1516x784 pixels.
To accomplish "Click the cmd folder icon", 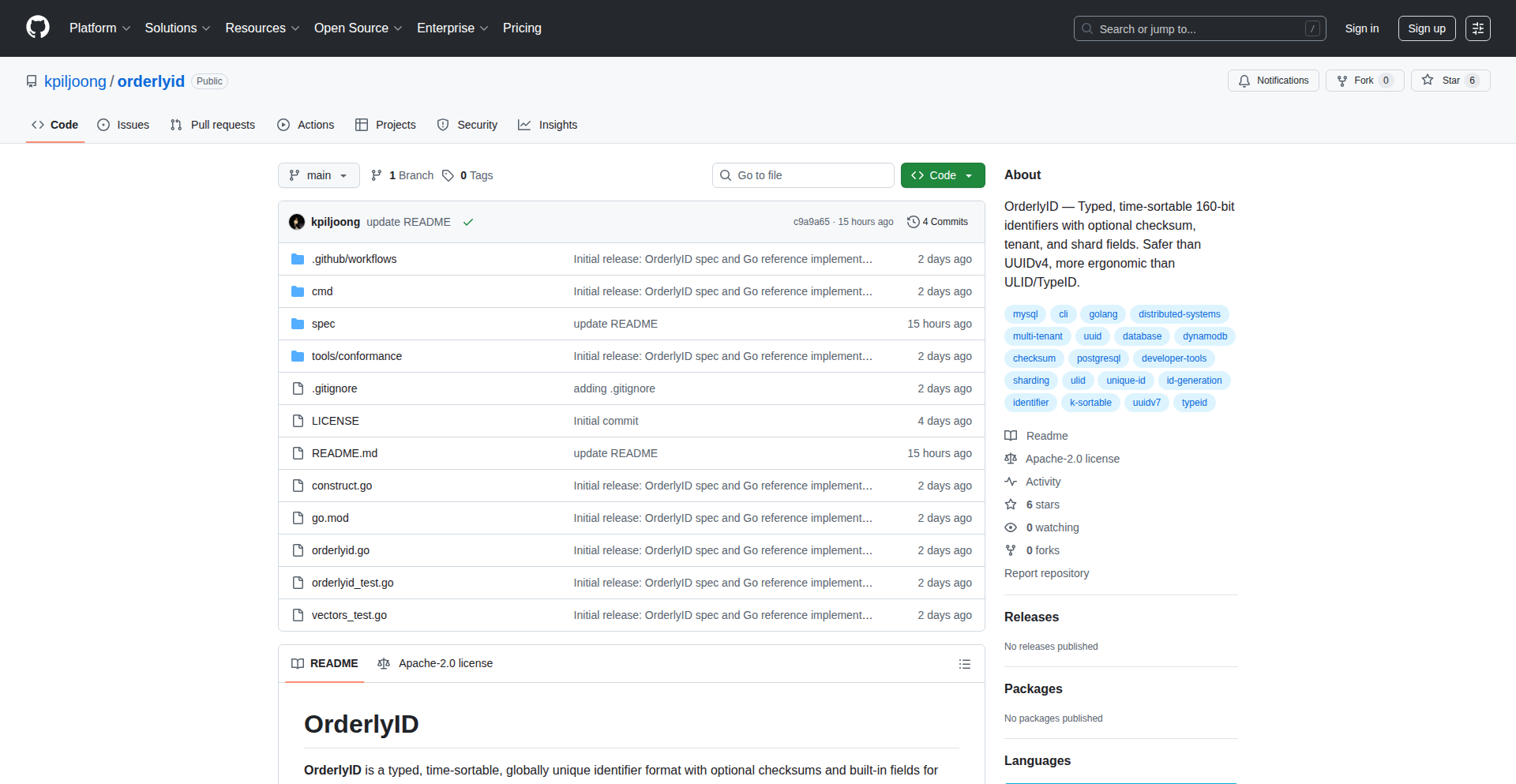I will (x=298, y=291).
